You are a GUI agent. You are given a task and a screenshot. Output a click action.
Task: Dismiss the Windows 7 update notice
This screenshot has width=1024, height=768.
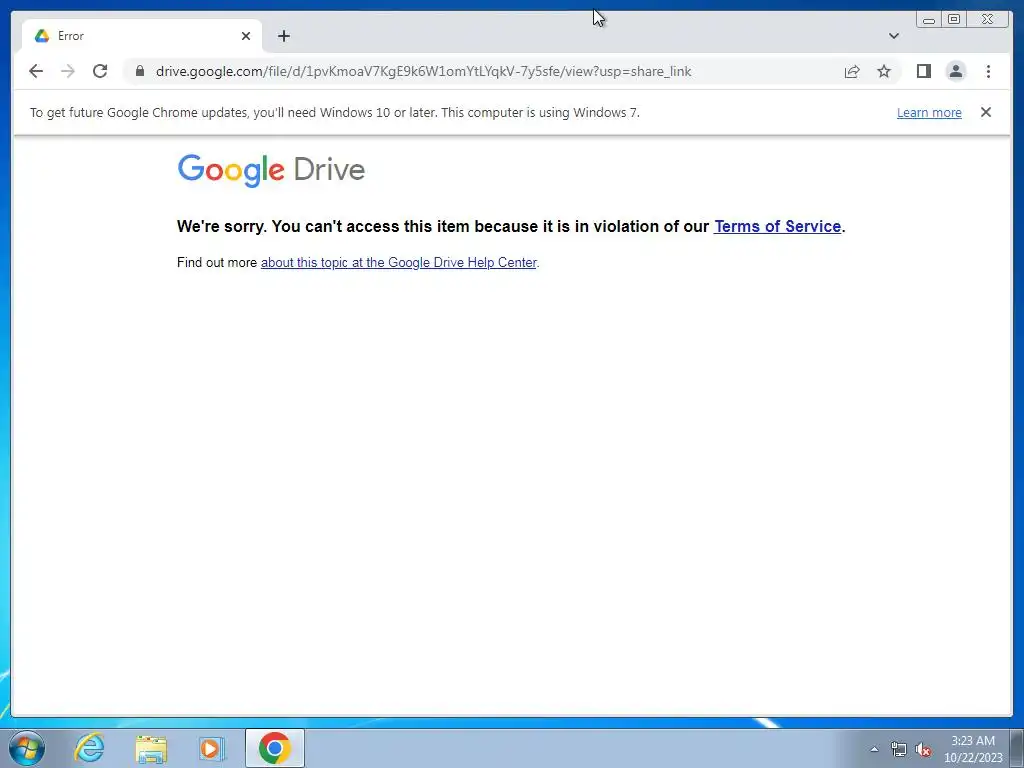(985, 112)
